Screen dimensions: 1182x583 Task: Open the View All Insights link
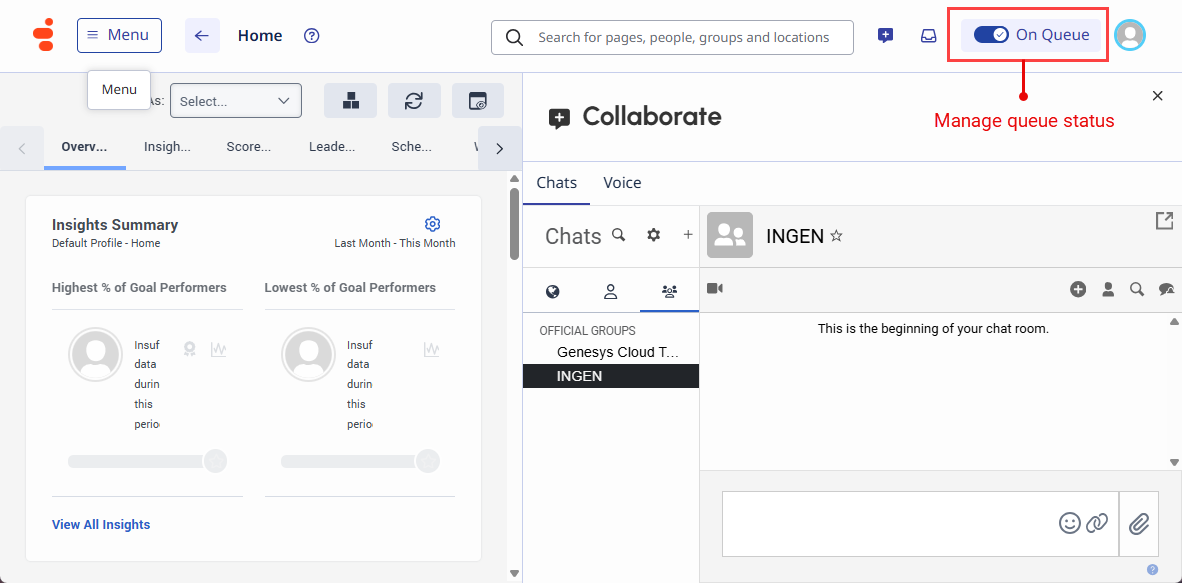coord(101,524)
